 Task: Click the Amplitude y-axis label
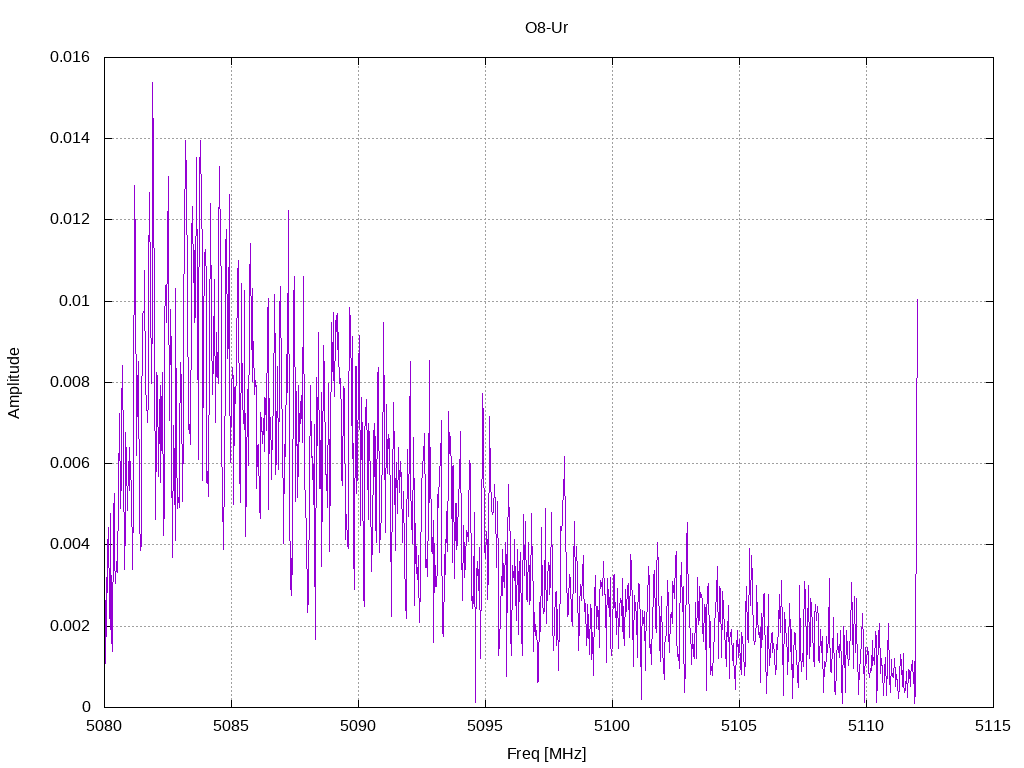point(14,383)
